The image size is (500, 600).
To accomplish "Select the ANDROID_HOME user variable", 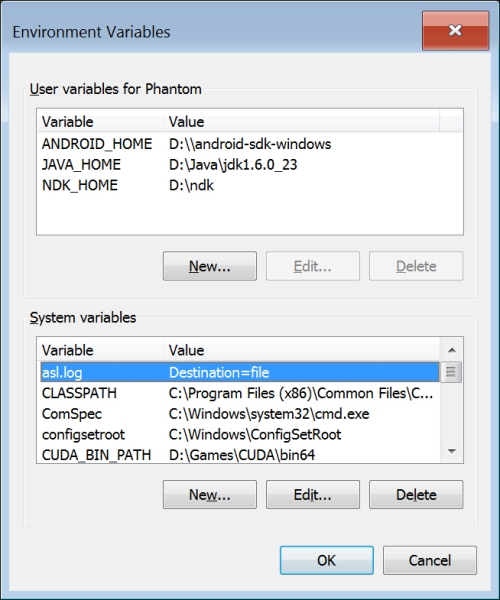I will [x=250, y=144].
